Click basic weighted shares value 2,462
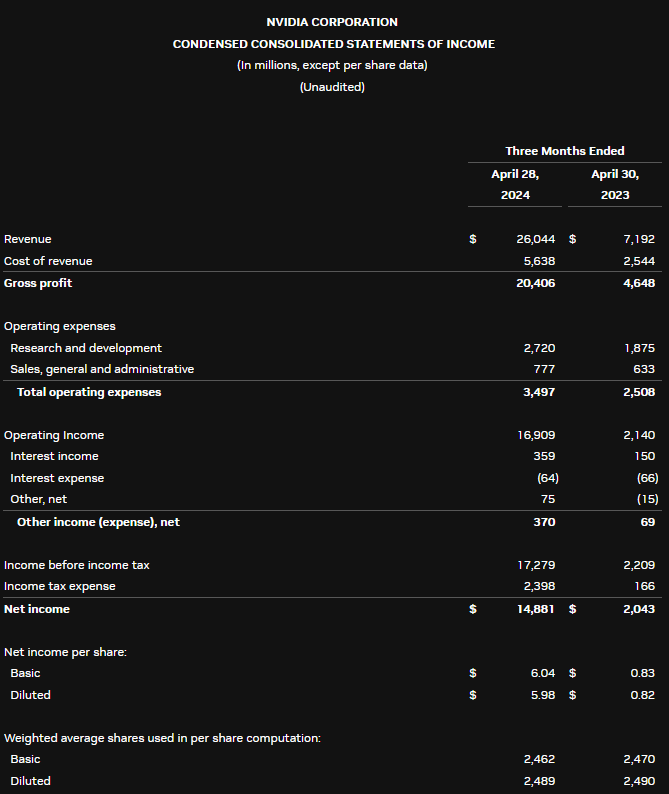This screenshot has width=669, height=794. point(539,760)
